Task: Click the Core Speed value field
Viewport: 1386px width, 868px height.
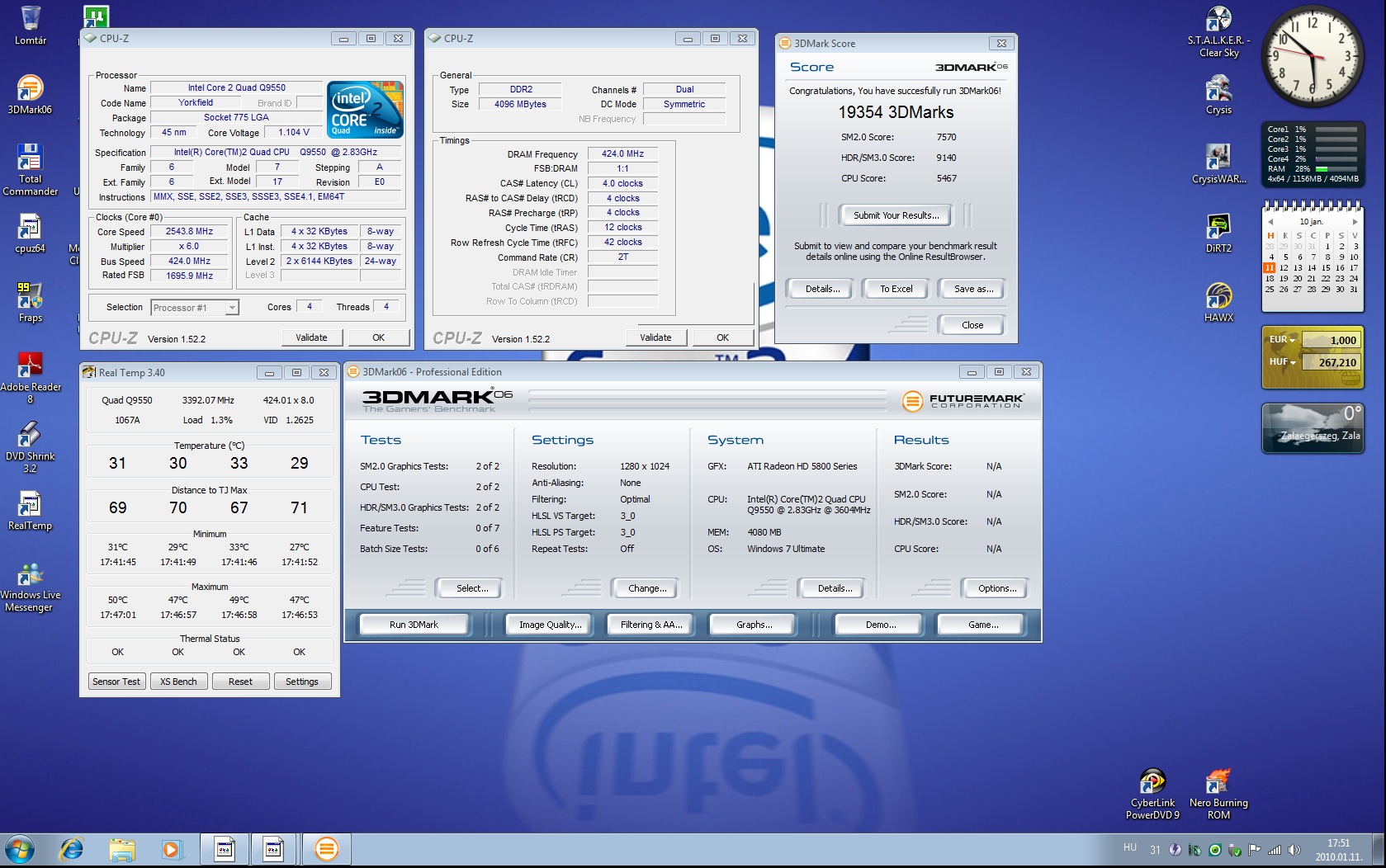Action: click(189, 232)
